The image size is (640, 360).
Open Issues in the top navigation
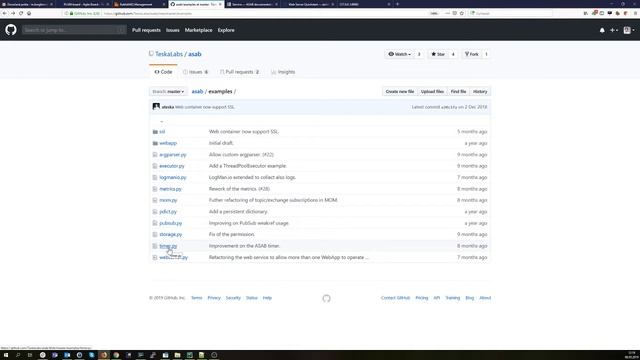173,30
